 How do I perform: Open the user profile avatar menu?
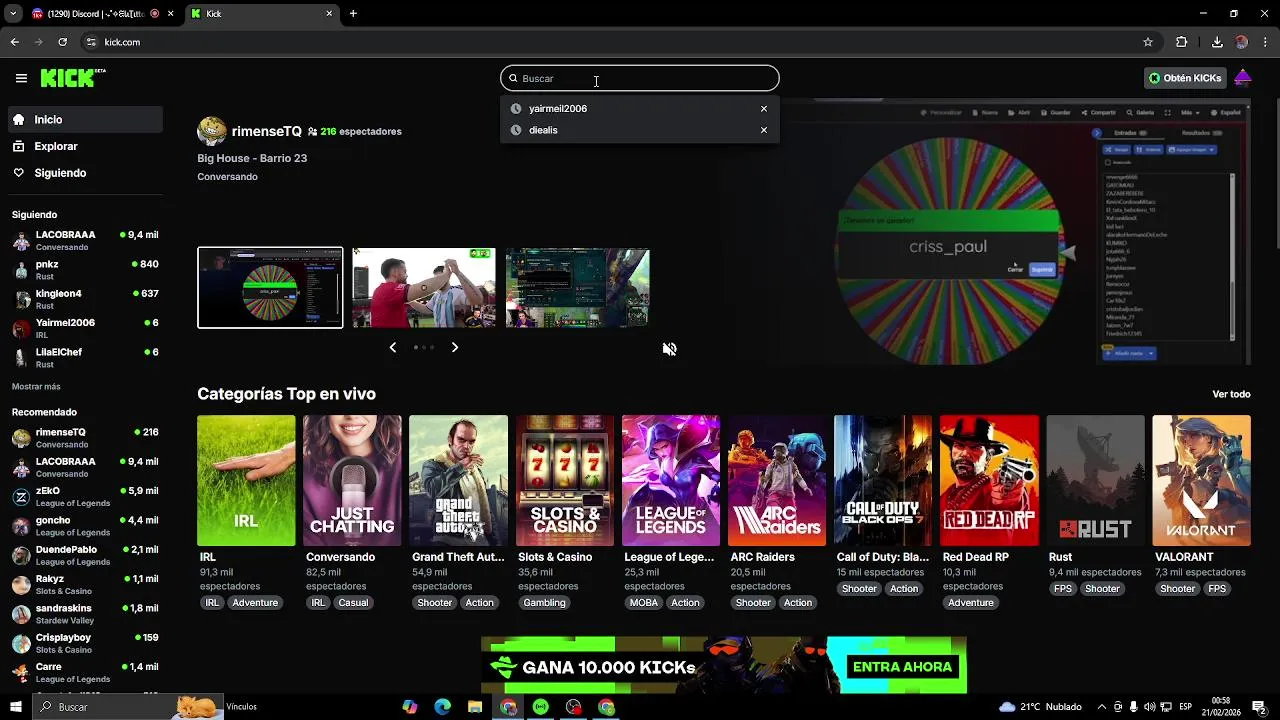[1243, 78]
